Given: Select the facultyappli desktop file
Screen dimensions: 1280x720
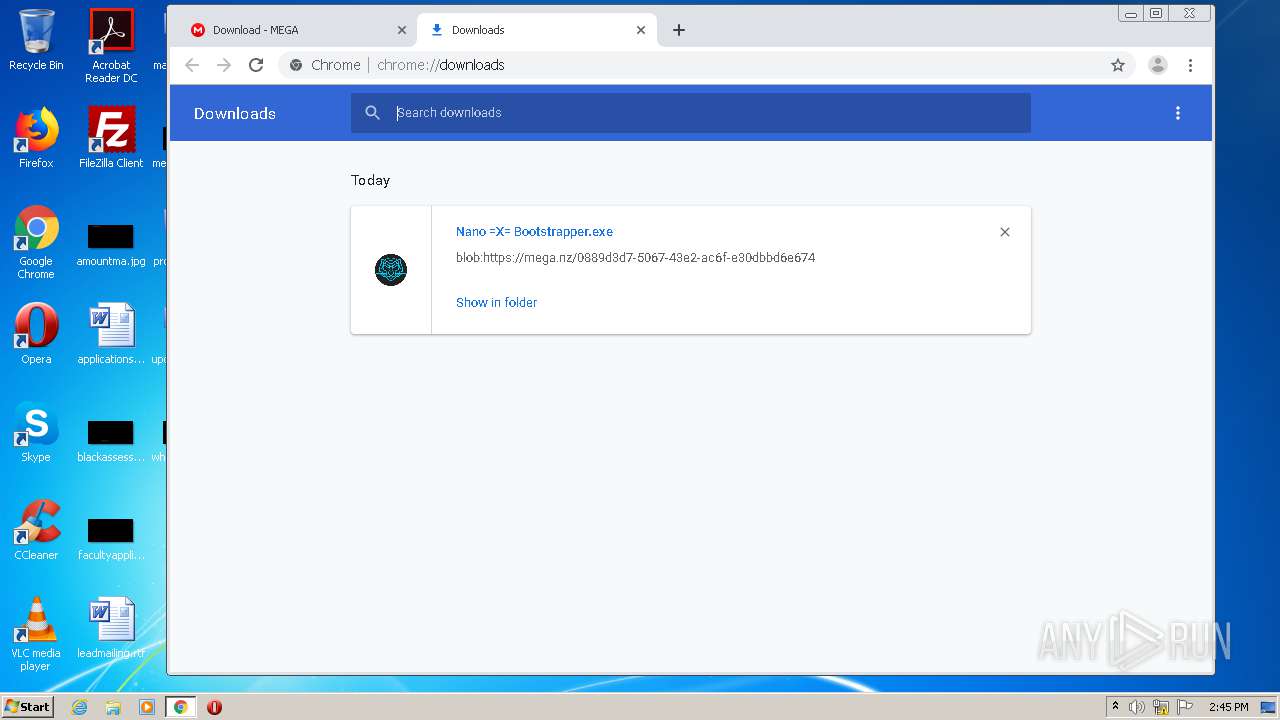Looking at the screenshot, I should [111, 539].
